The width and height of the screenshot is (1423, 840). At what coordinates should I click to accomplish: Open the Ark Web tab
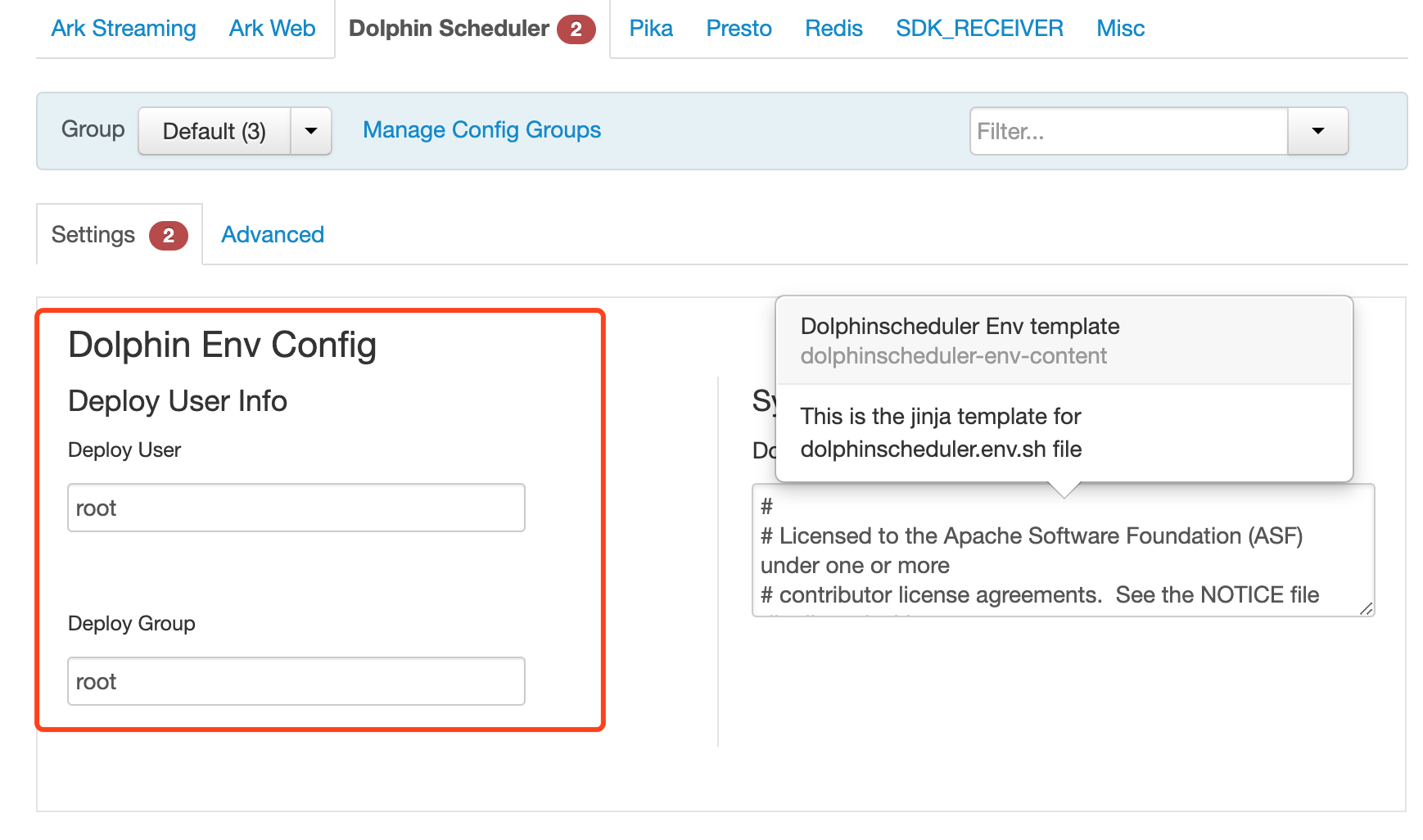[x=272, y=29]
